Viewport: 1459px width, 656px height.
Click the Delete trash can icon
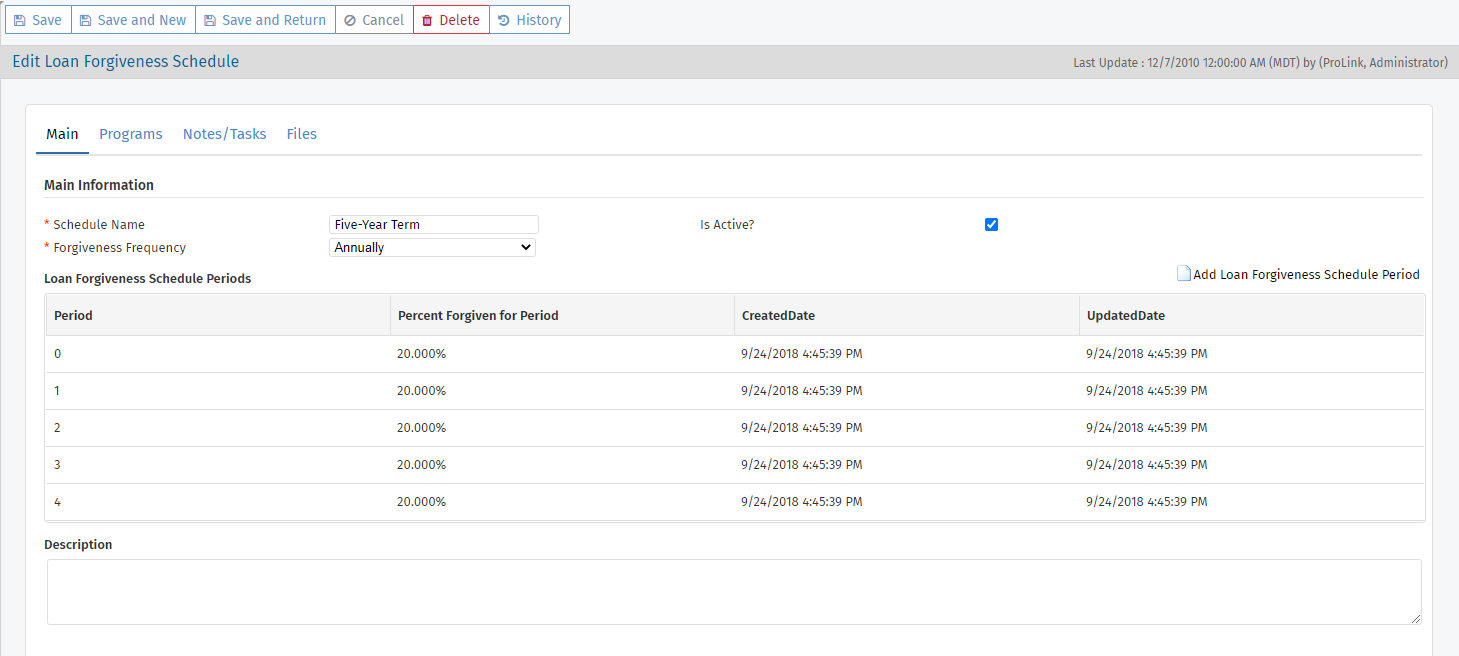[428, 20]
